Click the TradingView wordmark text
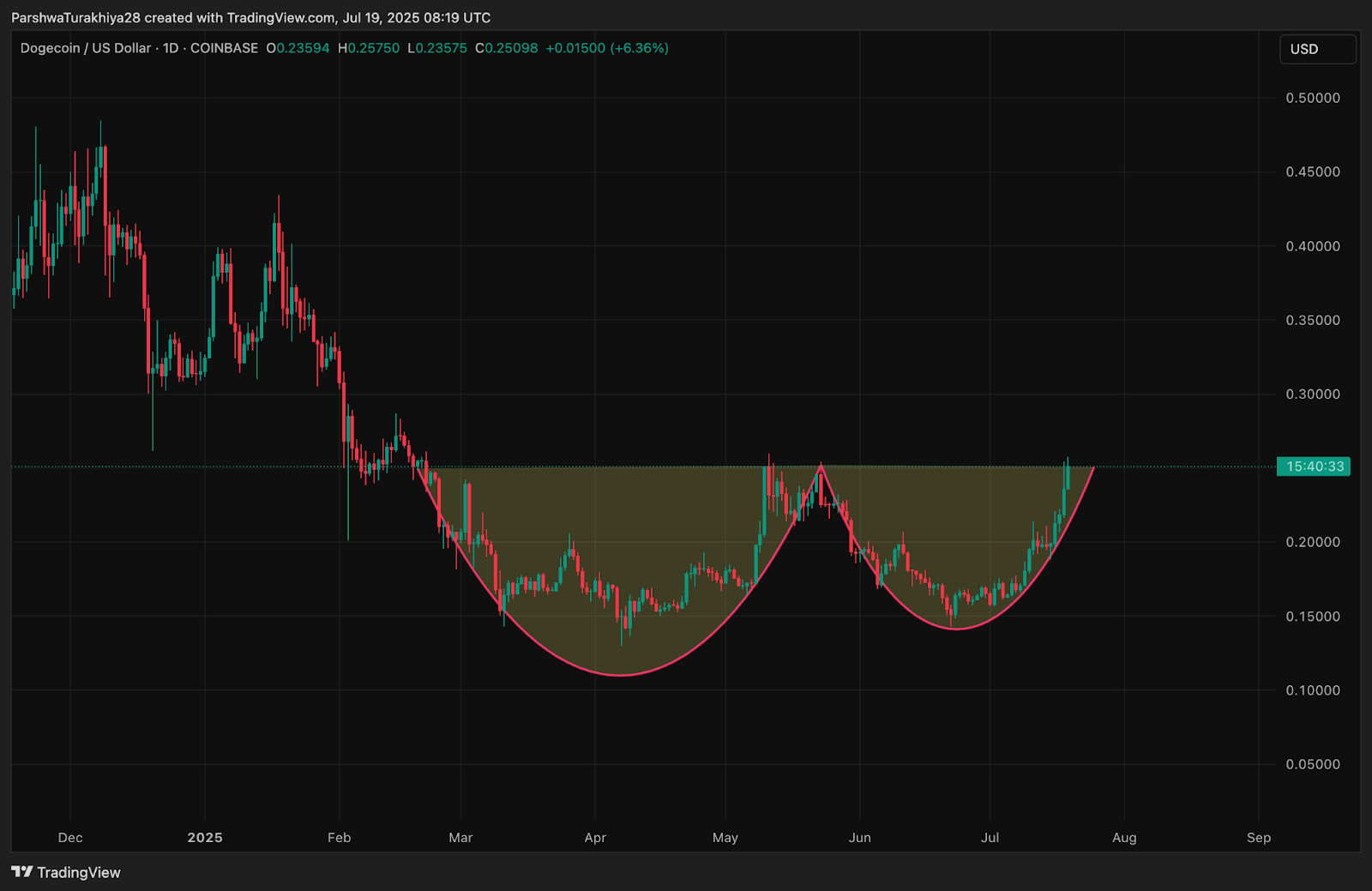The width and height of the screenshot is (1372, 891). (x=79, y=872)
